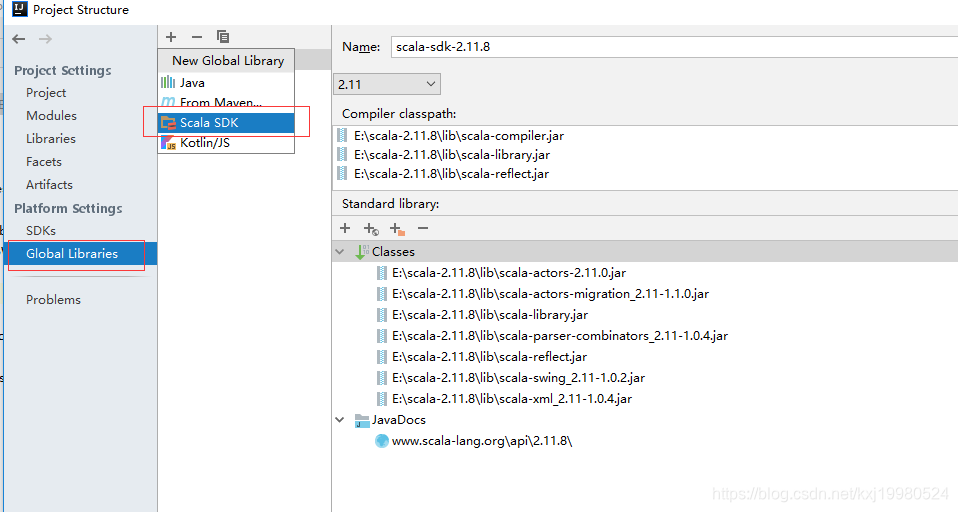
Task: Select the Kotlin/JS menu entry
Action: click(226, 143)
